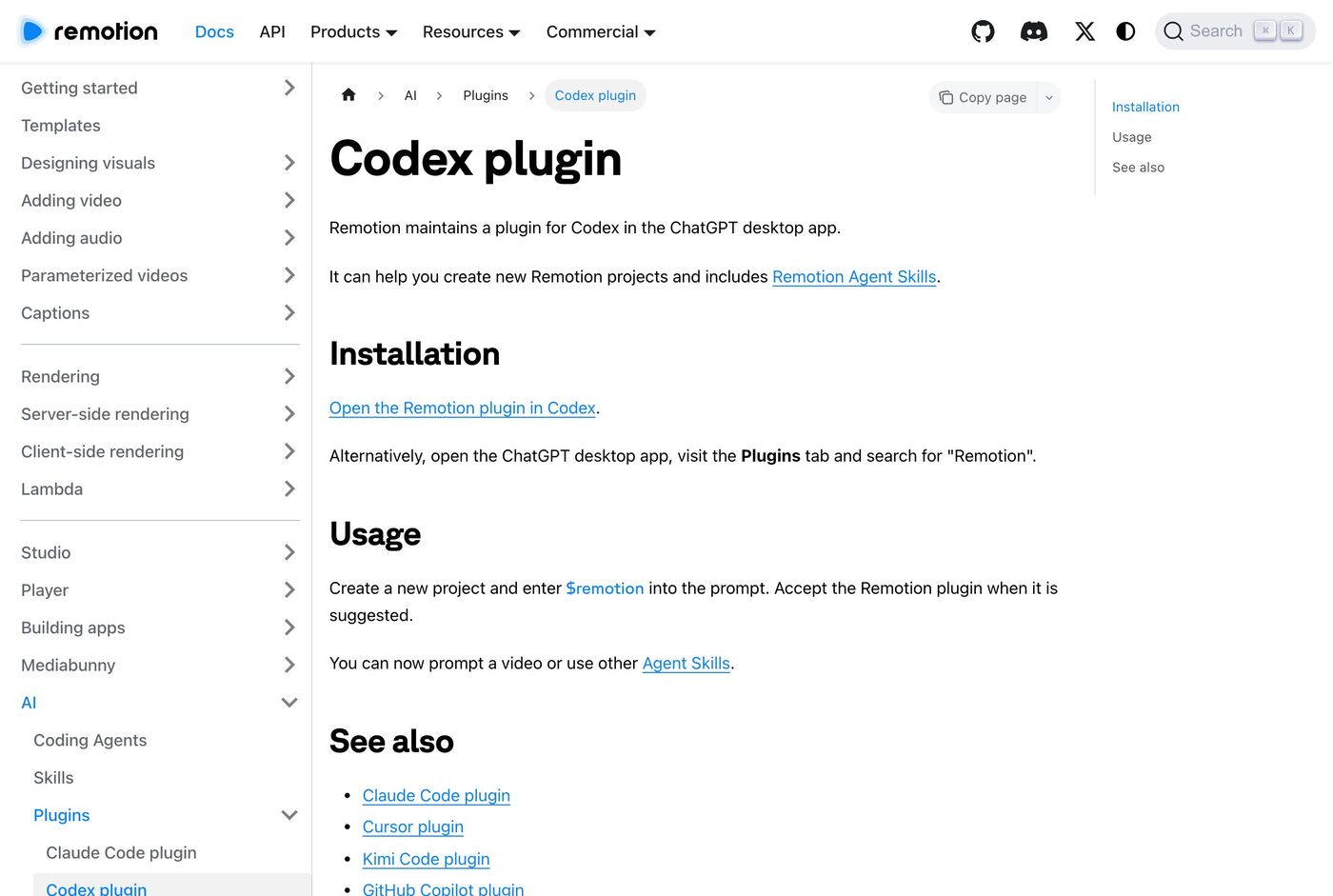Open Templates in the sidebar
The image size is (1333, 896).
pyautogui.click(x=61, y=126)
